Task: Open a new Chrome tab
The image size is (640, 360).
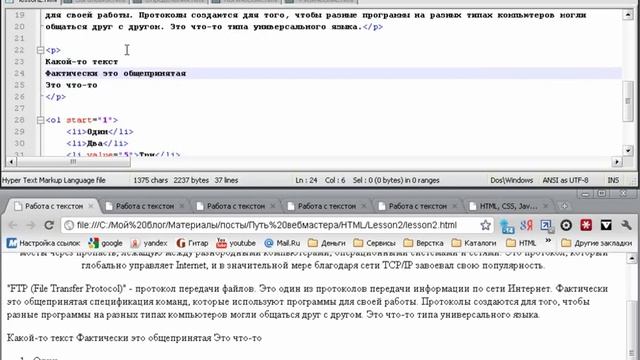Action: (564, 206)
